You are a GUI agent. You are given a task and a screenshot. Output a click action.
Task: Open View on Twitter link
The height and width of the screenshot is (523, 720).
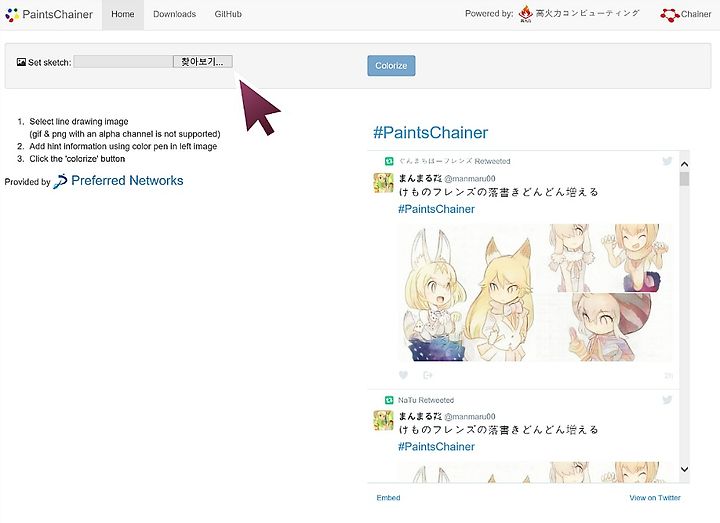click(655, 498)
